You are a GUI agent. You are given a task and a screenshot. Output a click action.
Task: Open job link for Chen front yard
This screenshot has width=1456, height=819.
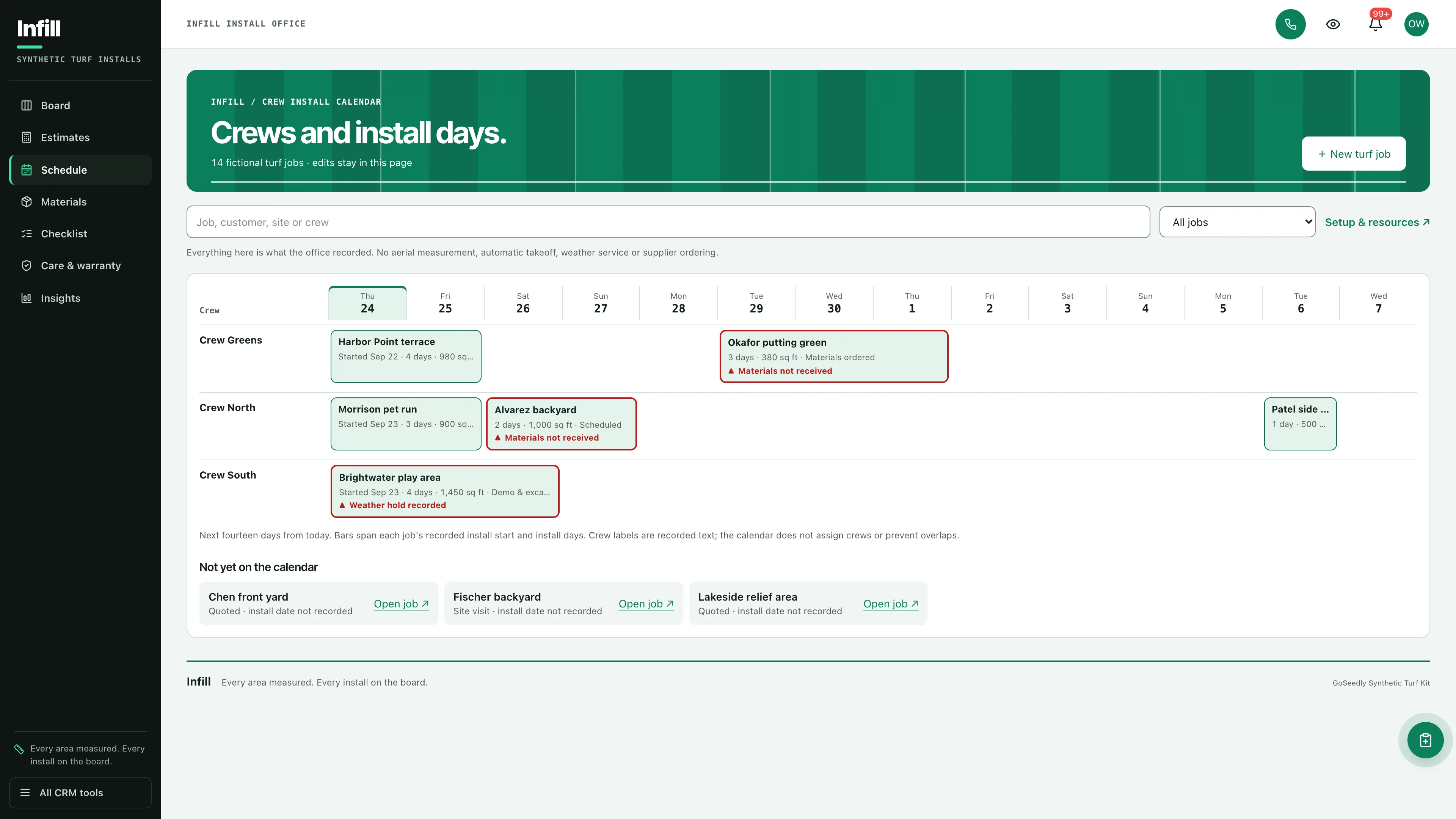tap(401, 604)
